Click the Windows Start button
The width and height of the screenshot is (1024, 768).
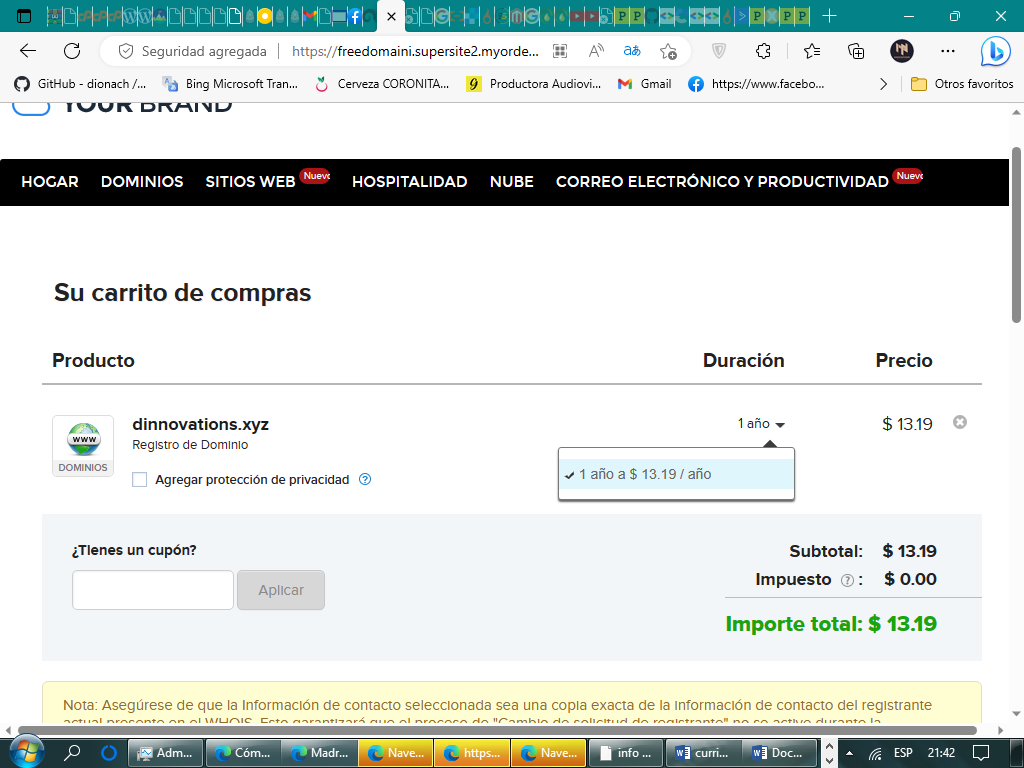tap(24, 752)
